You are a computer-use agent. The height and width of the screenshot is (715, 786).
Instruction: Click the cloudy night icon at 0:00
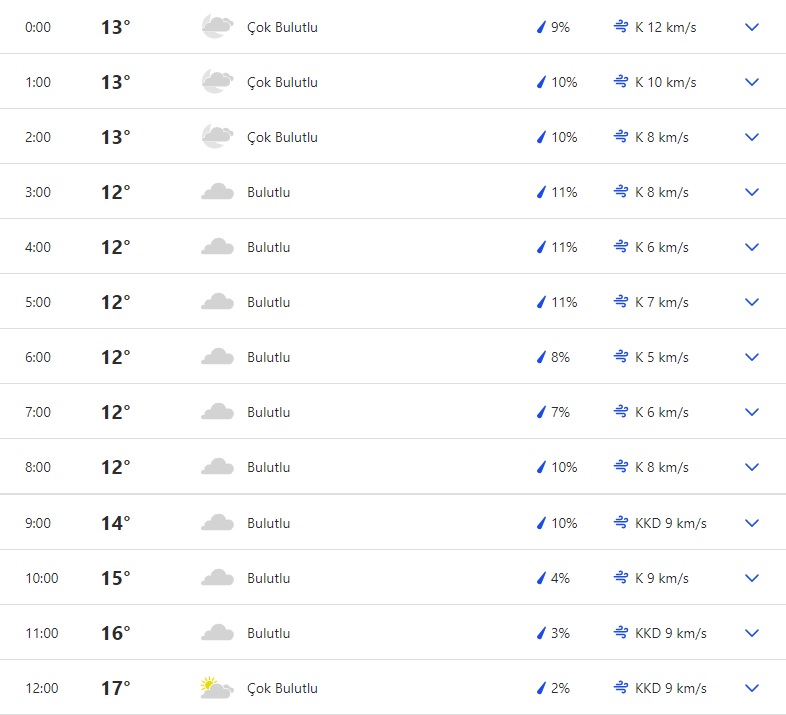217,27
